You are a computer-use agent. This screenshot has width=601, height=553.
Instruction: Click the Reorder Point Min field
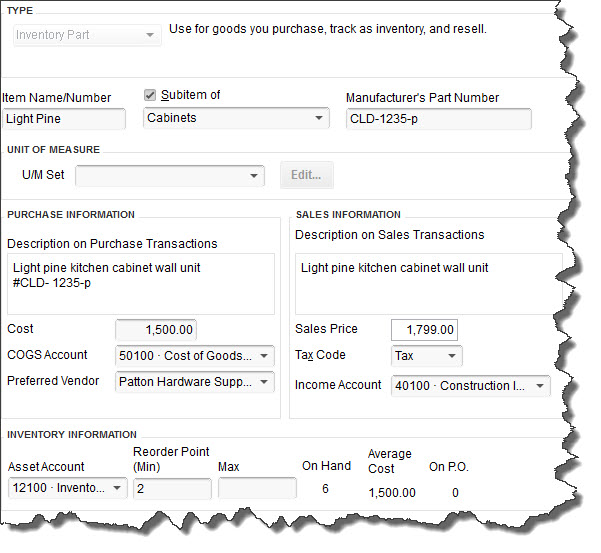(x=172, y=489)
